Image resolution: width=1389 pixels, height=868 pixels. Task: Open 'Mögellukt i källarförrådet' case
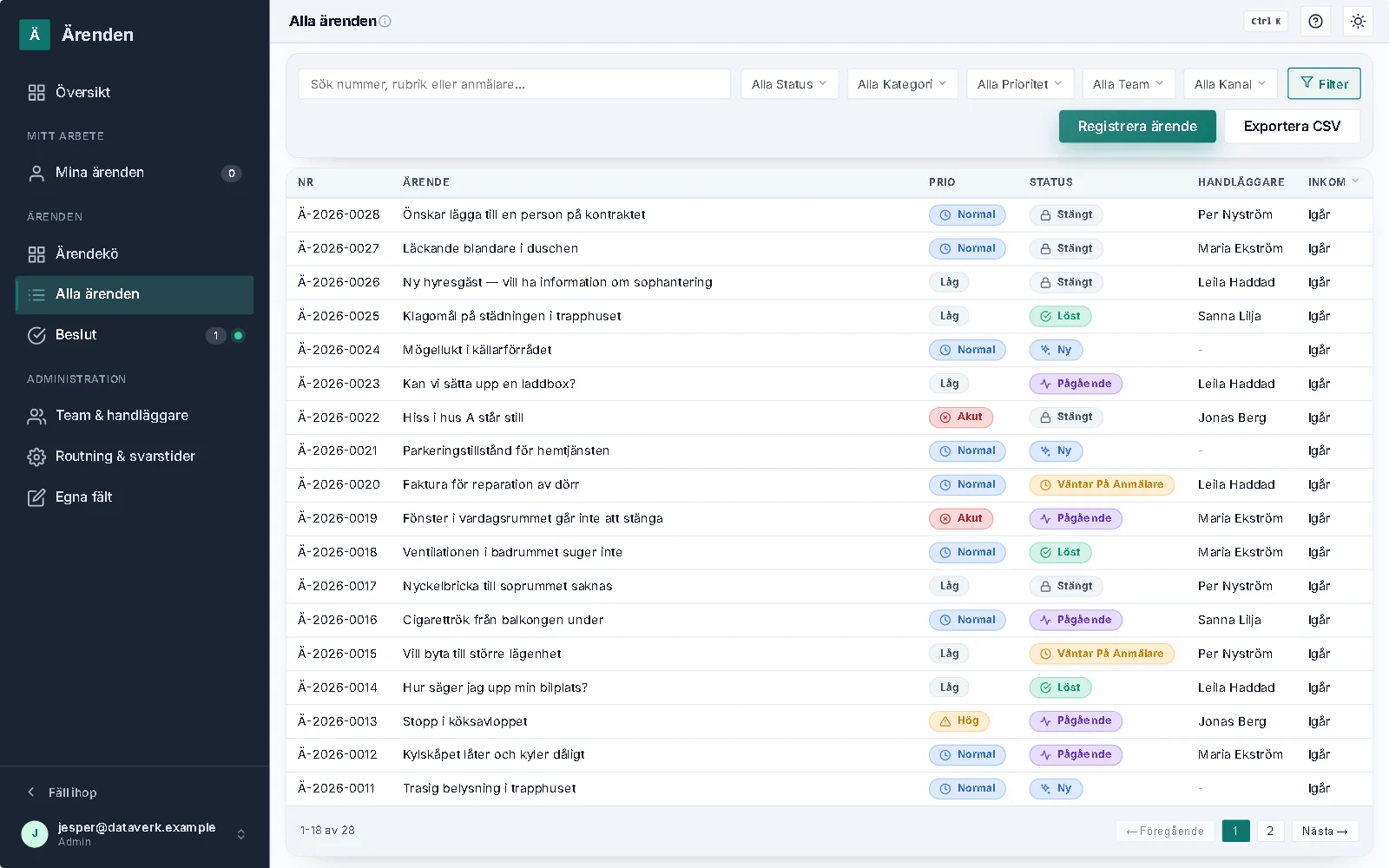click(477, 351)
